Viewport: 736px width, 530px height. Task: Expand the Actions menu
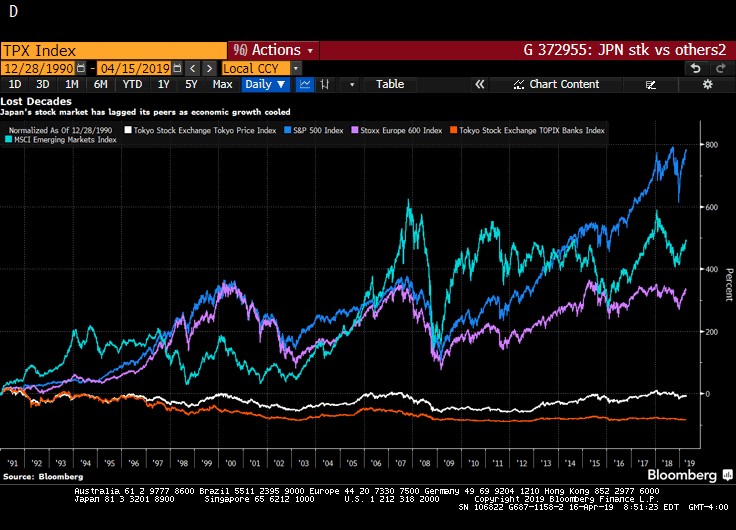pyautogui.click(x=274, y=50)
